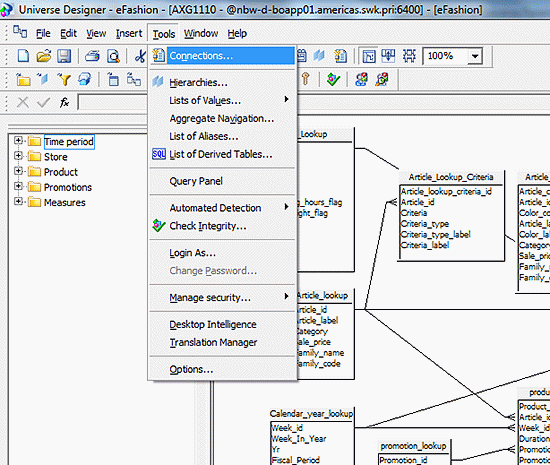
Task: Open the 100% zoom dropdown arrow
Action: point(475,56)
